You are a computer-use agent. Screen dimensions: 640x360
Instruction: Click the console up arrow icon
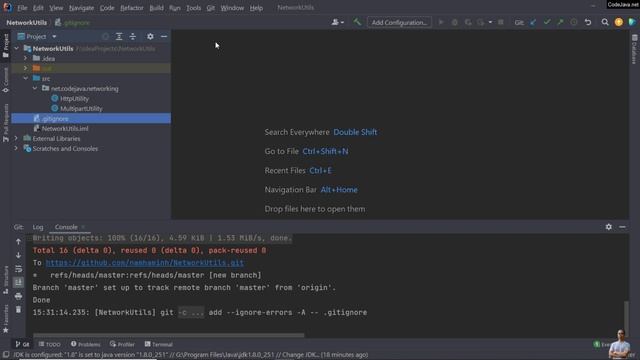[18, 242]
